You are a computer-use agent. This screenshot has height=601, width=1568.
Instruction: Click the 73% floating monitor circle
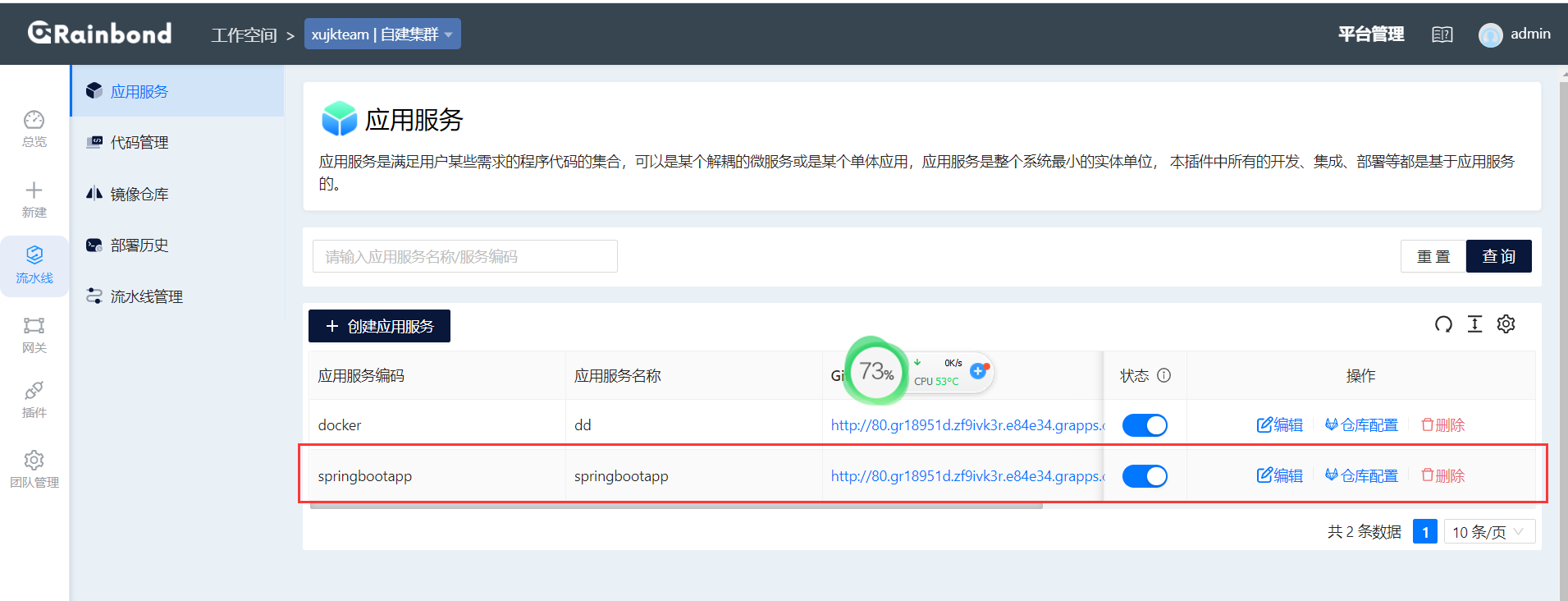[876, 371]
